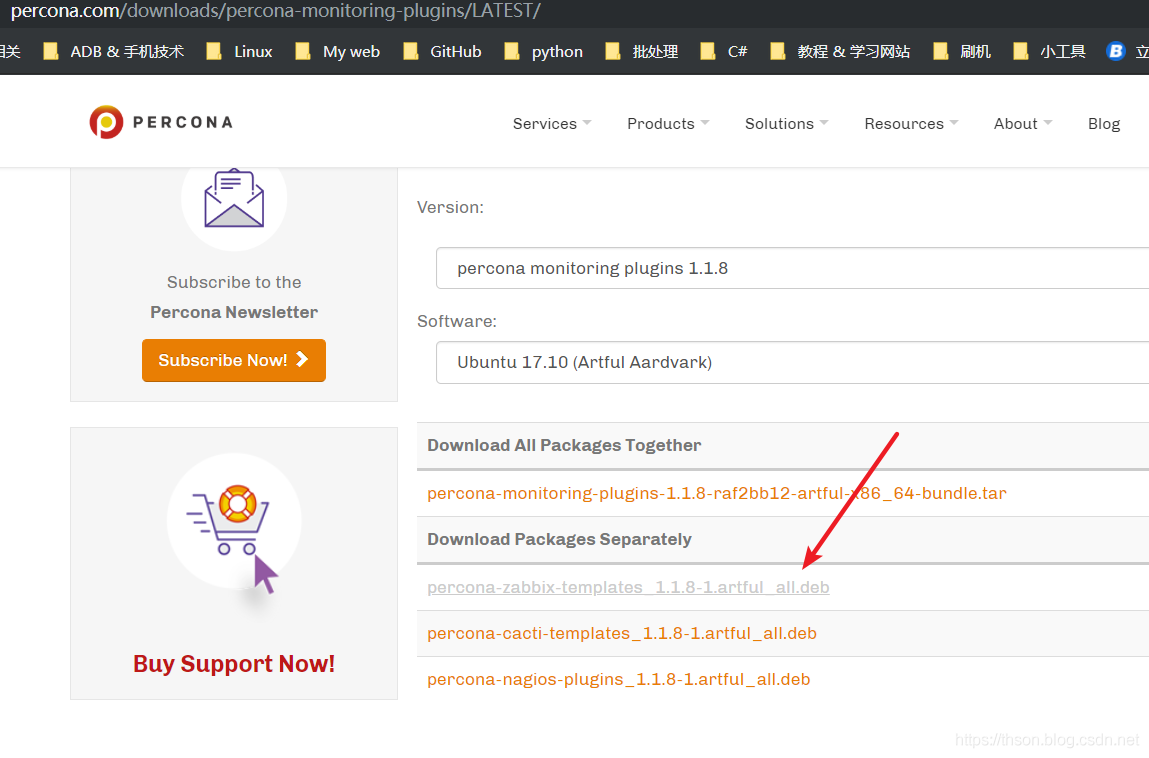Open the 刷机 bookmark folder
Screen dimensions: 1149x758
point(962,51)
